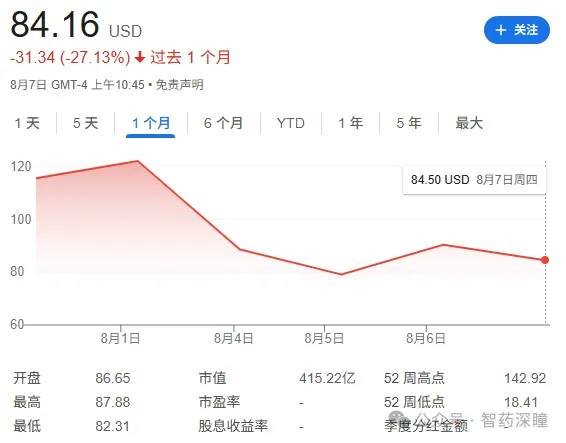Select the 1 天 time range tab
This screenshot has width=566, height=443.
point(27,123)
